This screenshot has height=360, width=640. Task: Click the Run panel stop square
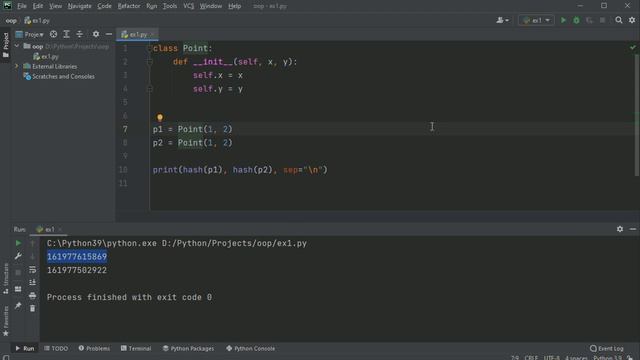[x=18, y=272]
